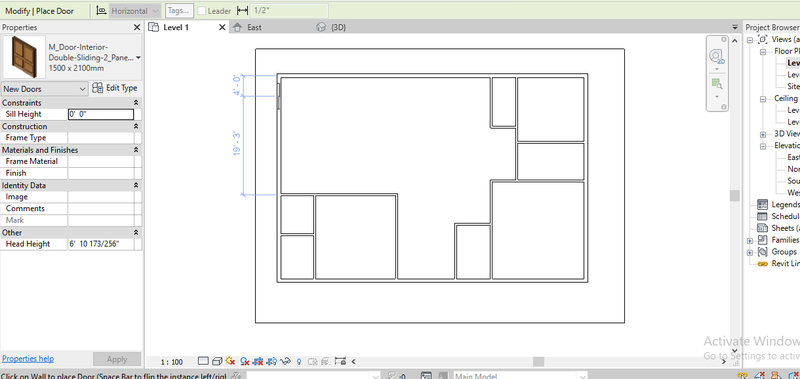Click the Zoom Region icon on navigation bar
Viewport: 800px width, 379px height.
717,83
